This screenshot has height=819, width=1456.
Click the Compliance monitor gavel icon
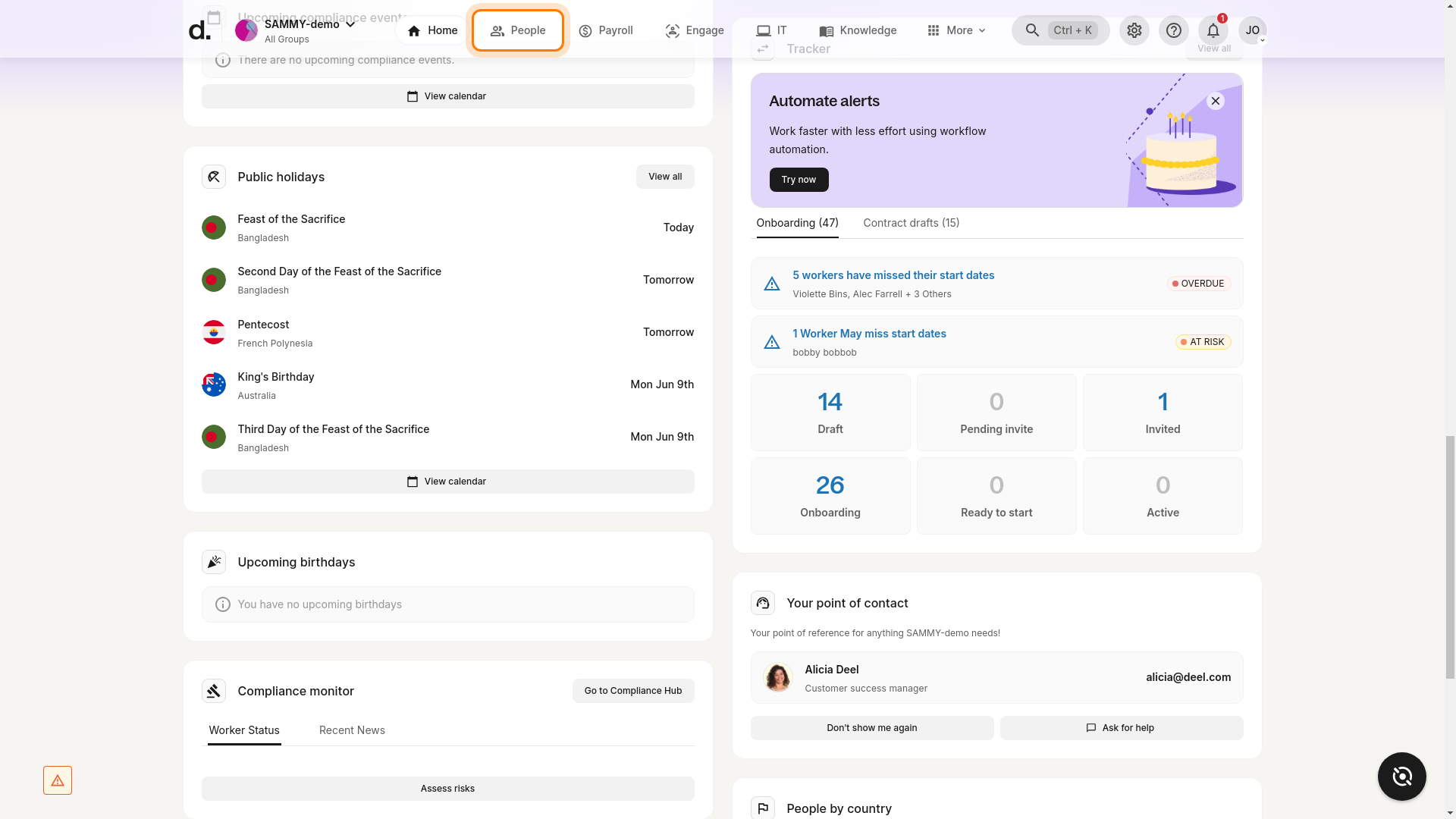point(214,691)
